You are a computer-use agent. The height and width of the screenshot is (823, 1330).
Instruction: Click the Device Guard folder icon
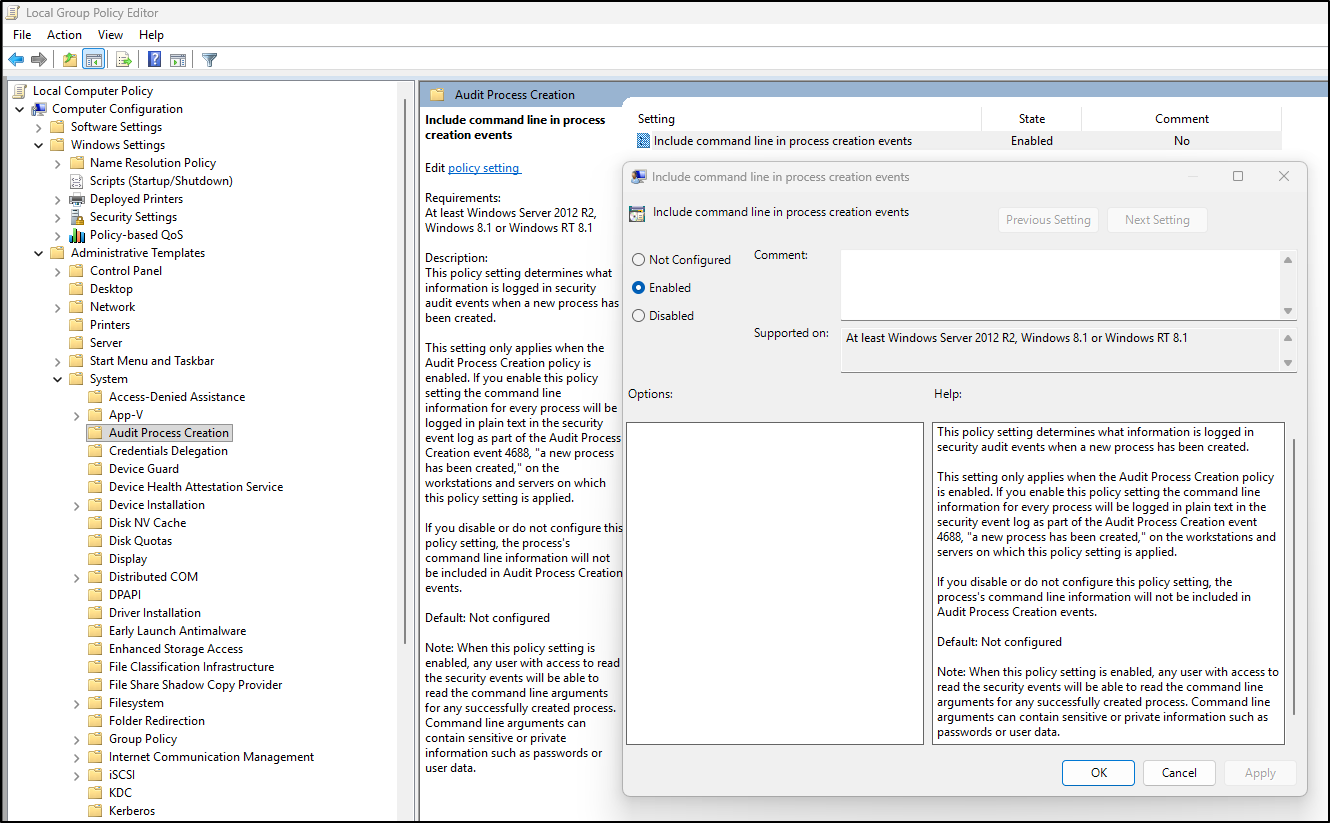click(96, 469)
